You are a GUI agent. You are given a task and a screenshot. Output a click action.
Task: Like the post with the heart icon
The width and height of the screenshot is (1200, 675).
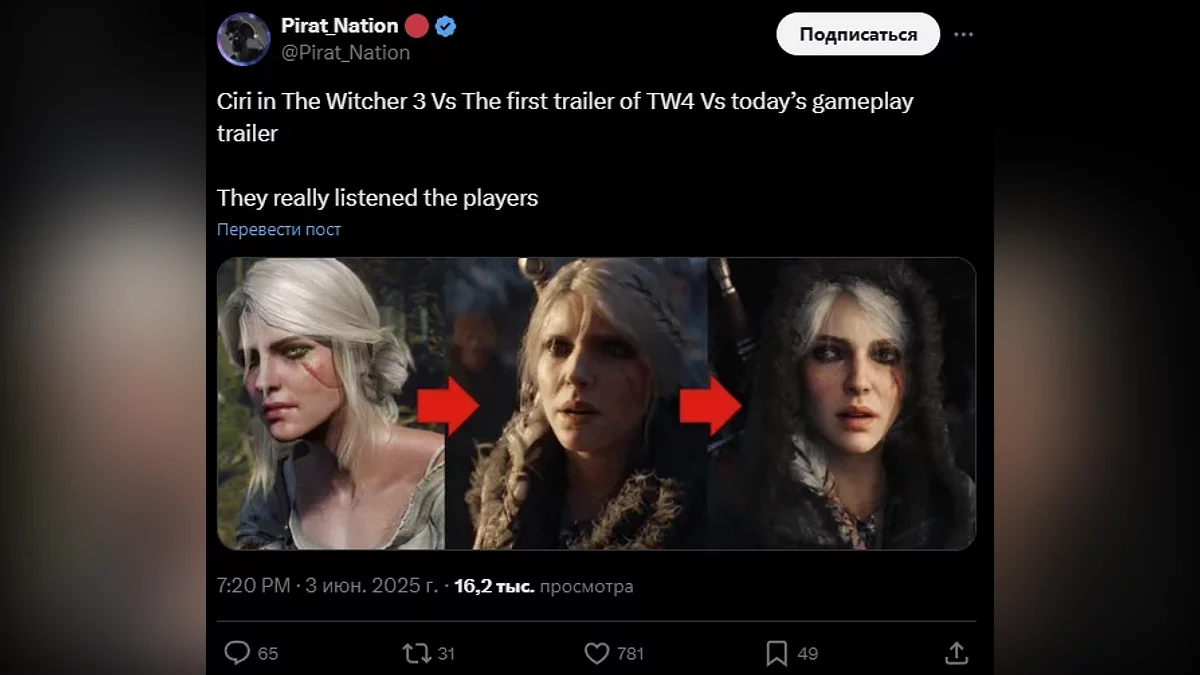click(x=596, y=653)
